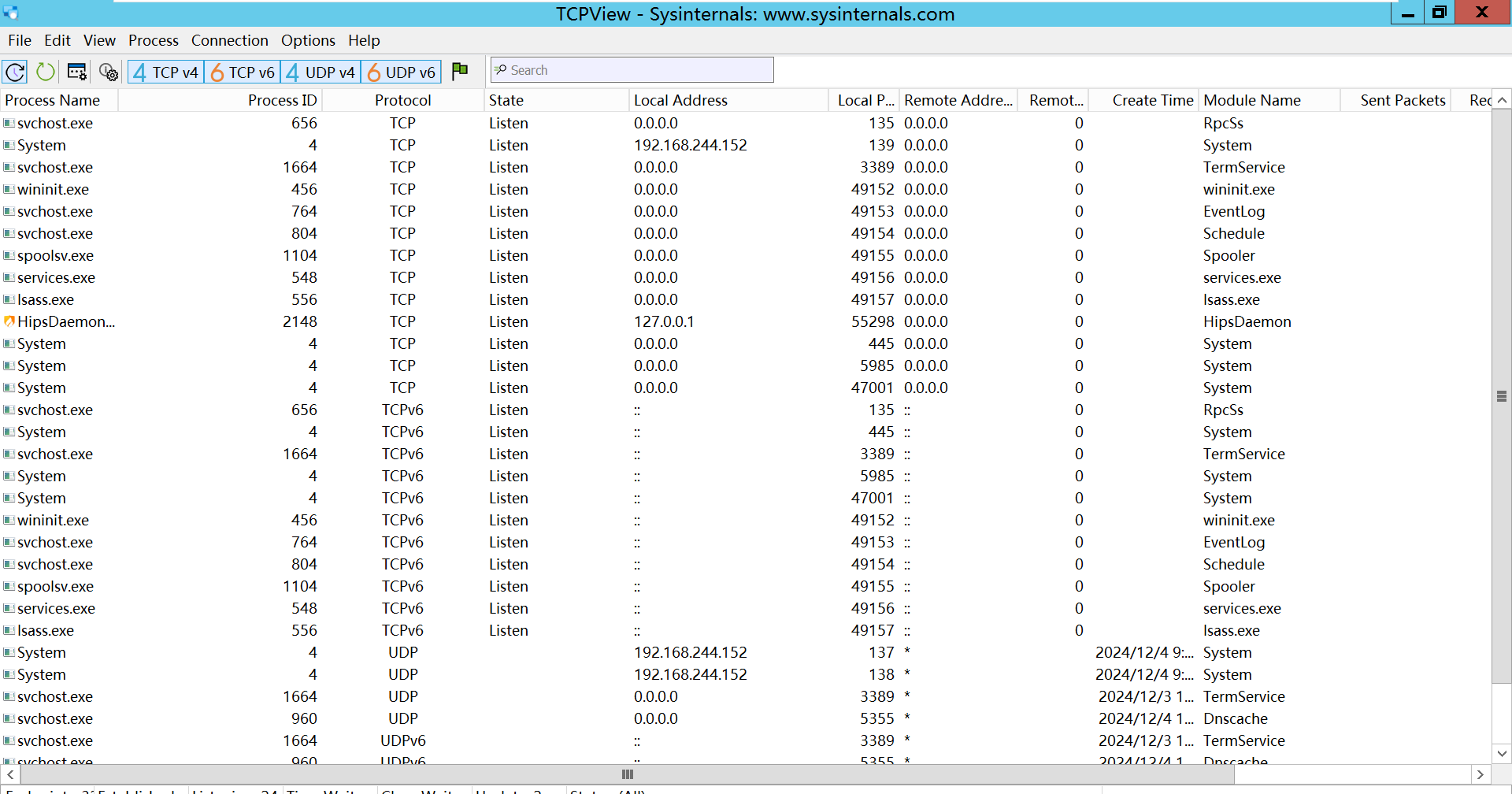
Task: Sort by Sent Packets column header
Action: 1395,100
